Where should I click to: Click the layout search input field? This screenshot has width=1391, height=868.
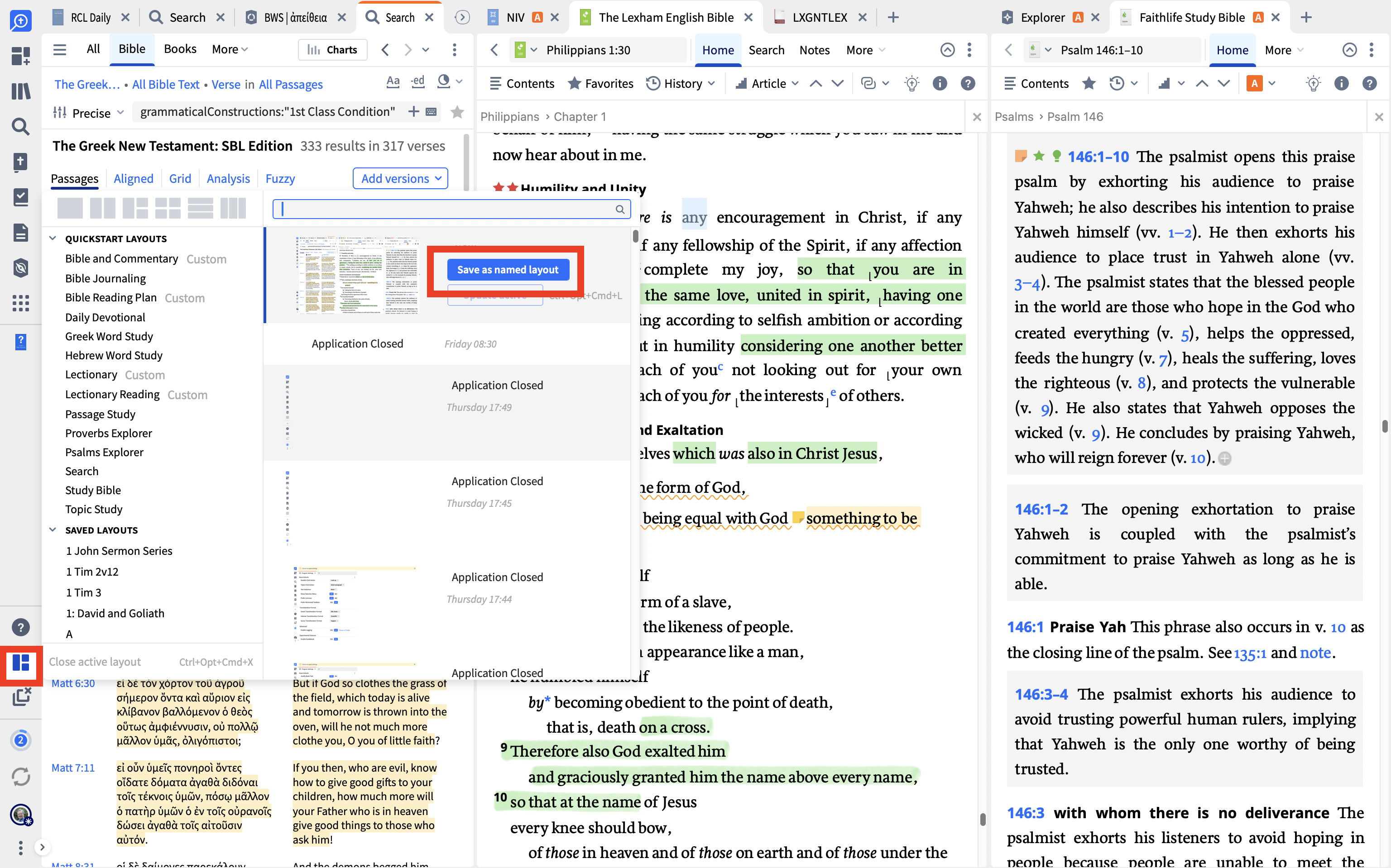(x=451, y=209)
